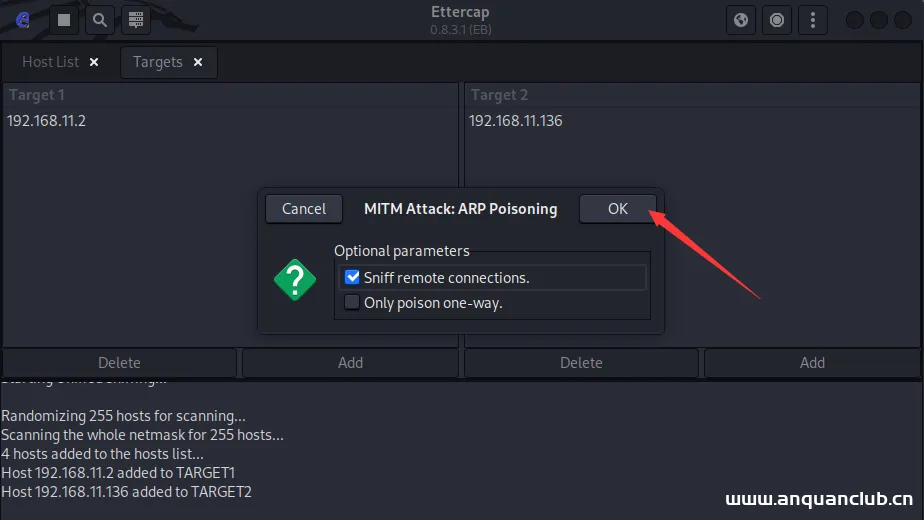Uncheck Sniff remote connections checkbox
This screenshot has height=520, width=924.
point(352,278)
